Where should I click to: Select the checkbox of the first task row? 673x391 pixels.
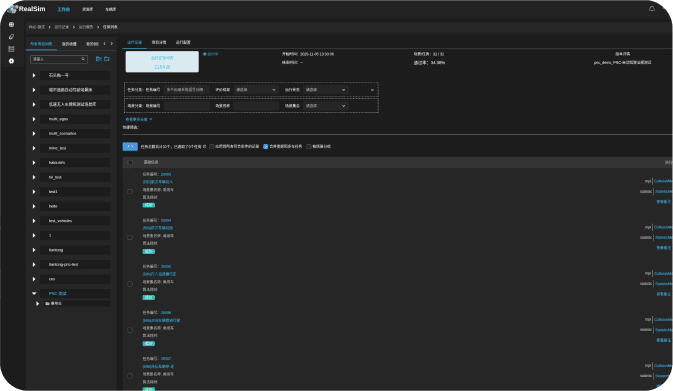click(x=130, y=191)
